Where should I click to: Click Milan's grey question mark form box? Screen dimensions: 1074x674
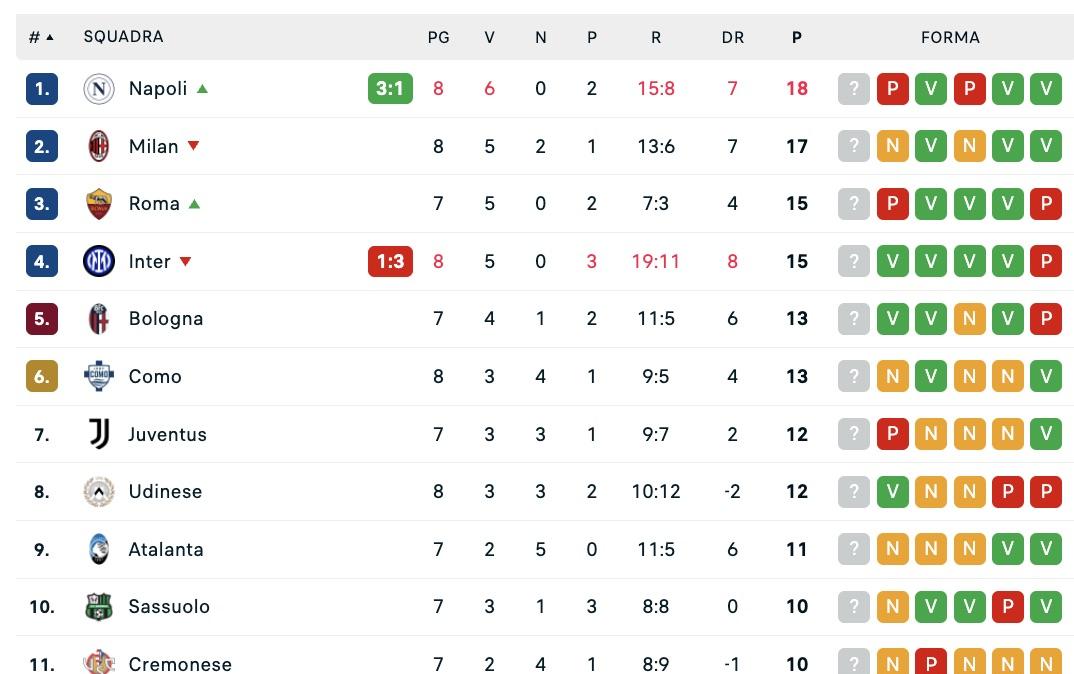[853, 146]
